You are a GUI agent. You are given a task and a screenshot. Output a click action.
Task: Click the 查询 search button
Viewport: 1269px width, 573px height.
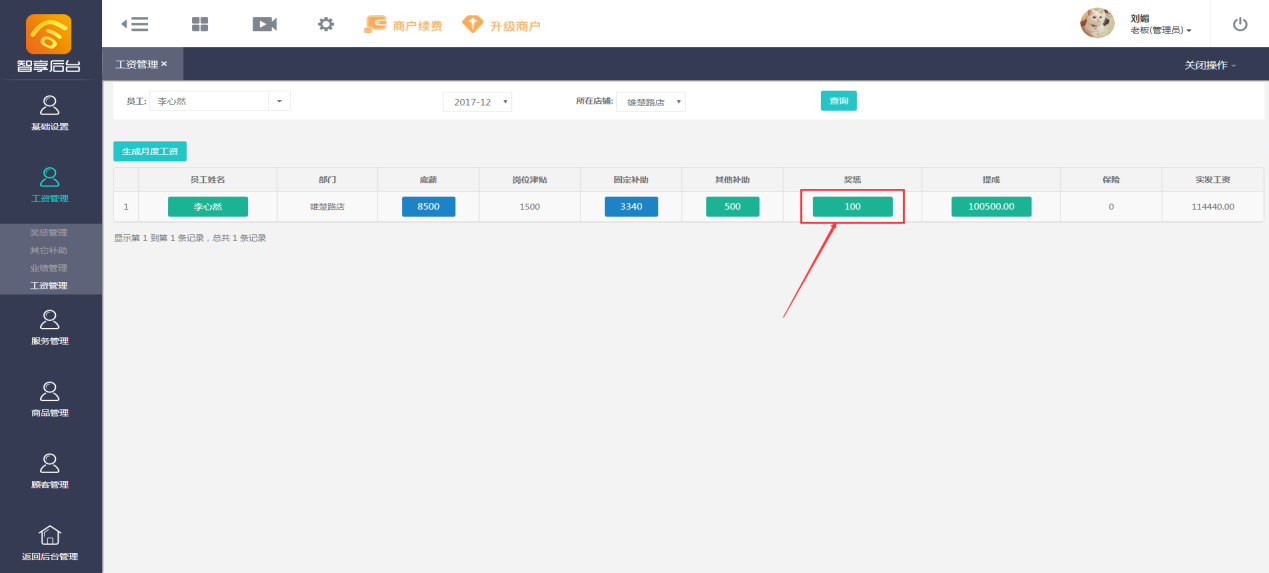839,101
